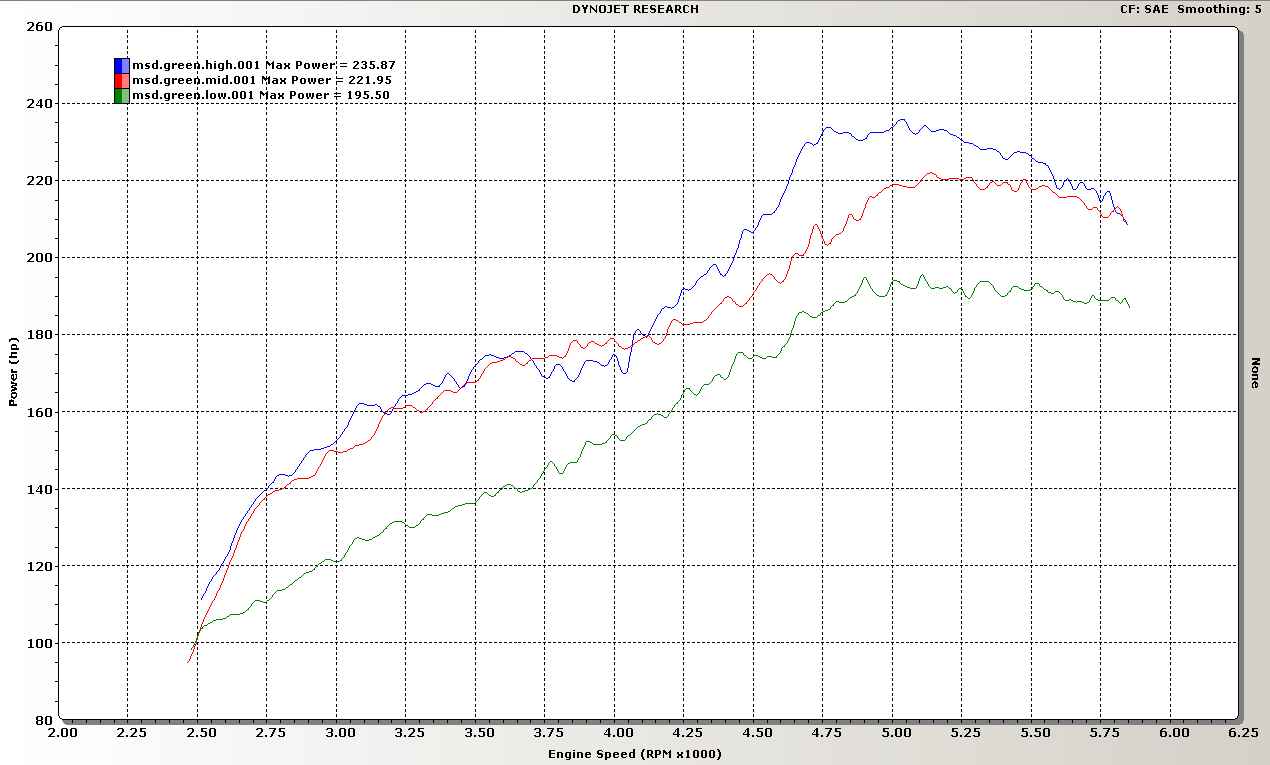The width and height of the screenshot is (1270, 765).
Task: Click the 3.50 tick on the RPM axis
Action: click(x=478, y=733)
